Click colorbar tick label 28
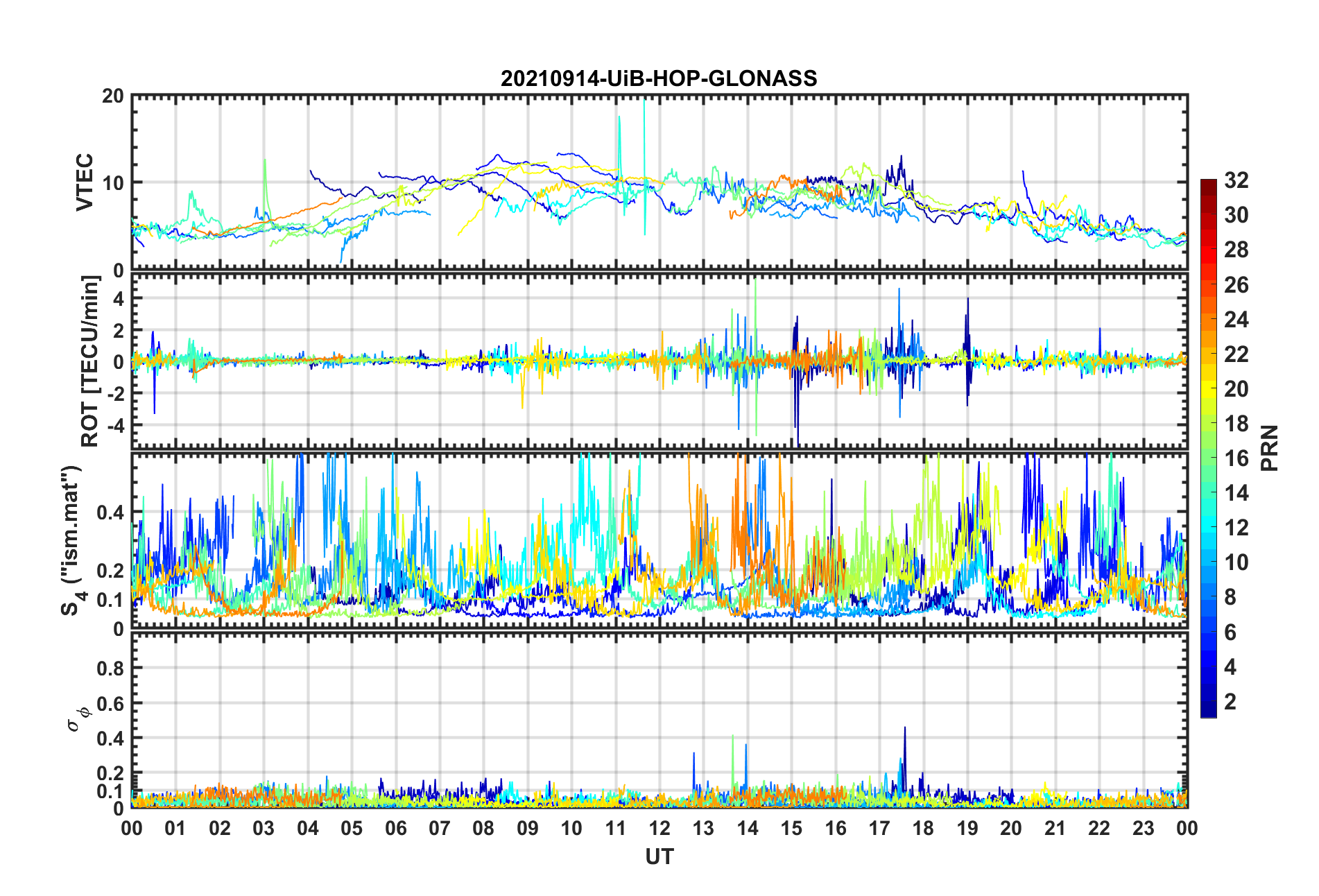This screenshot has width=1319, height=896. [x=1236, y=250]
